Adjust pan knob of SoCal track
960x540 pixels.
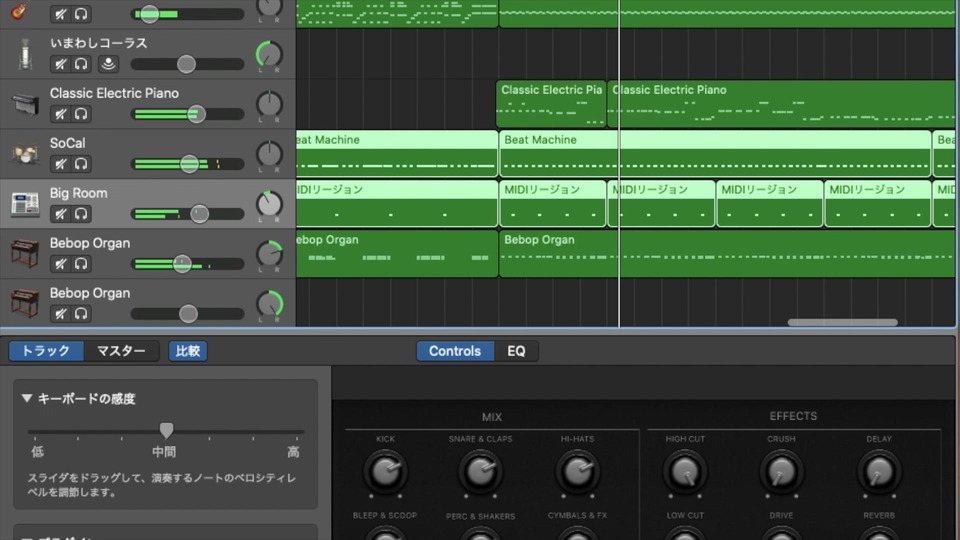tap(269, 154)
